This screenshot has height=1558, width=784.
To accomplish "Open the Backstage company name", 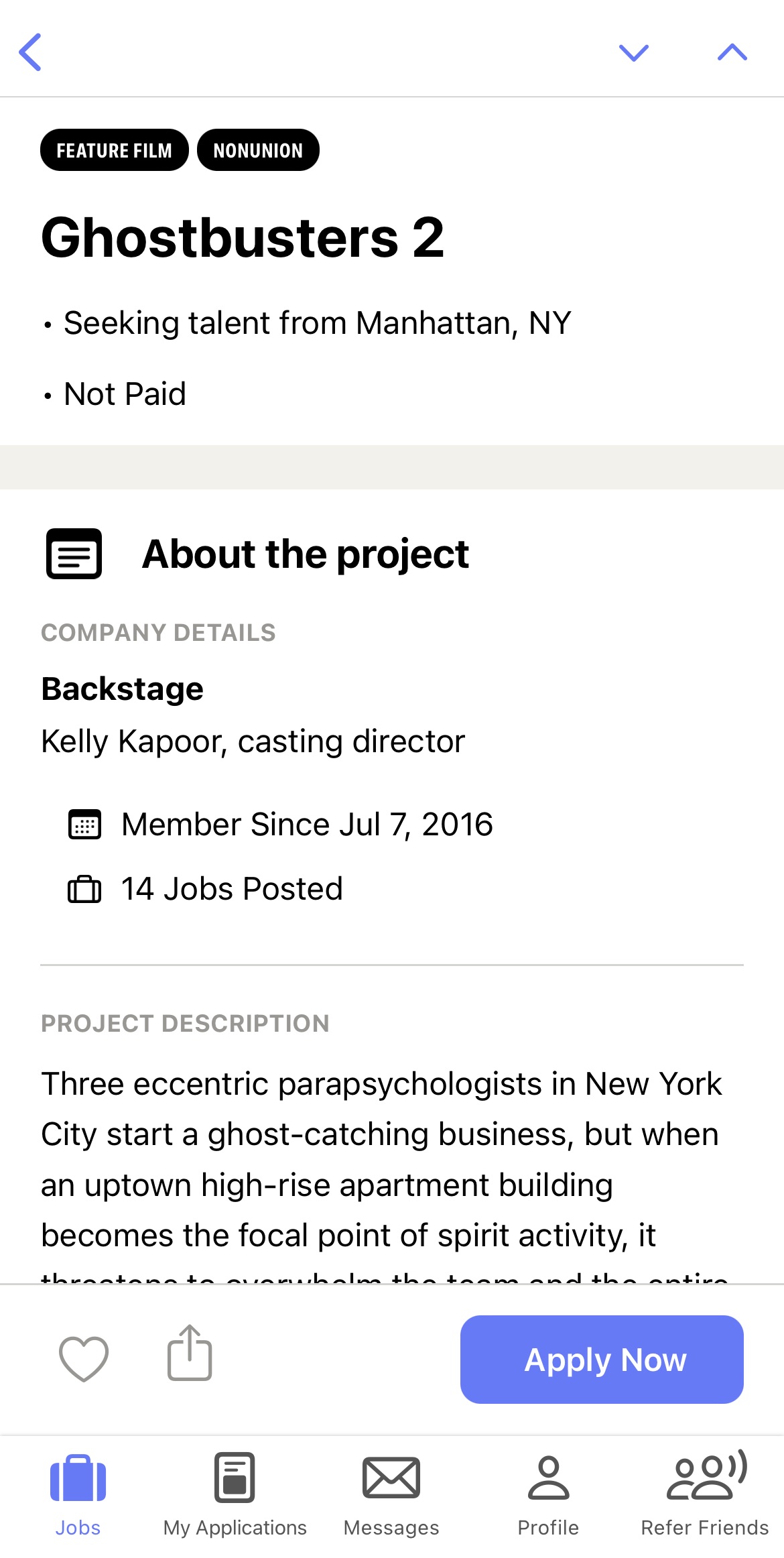I will point(122,689).
